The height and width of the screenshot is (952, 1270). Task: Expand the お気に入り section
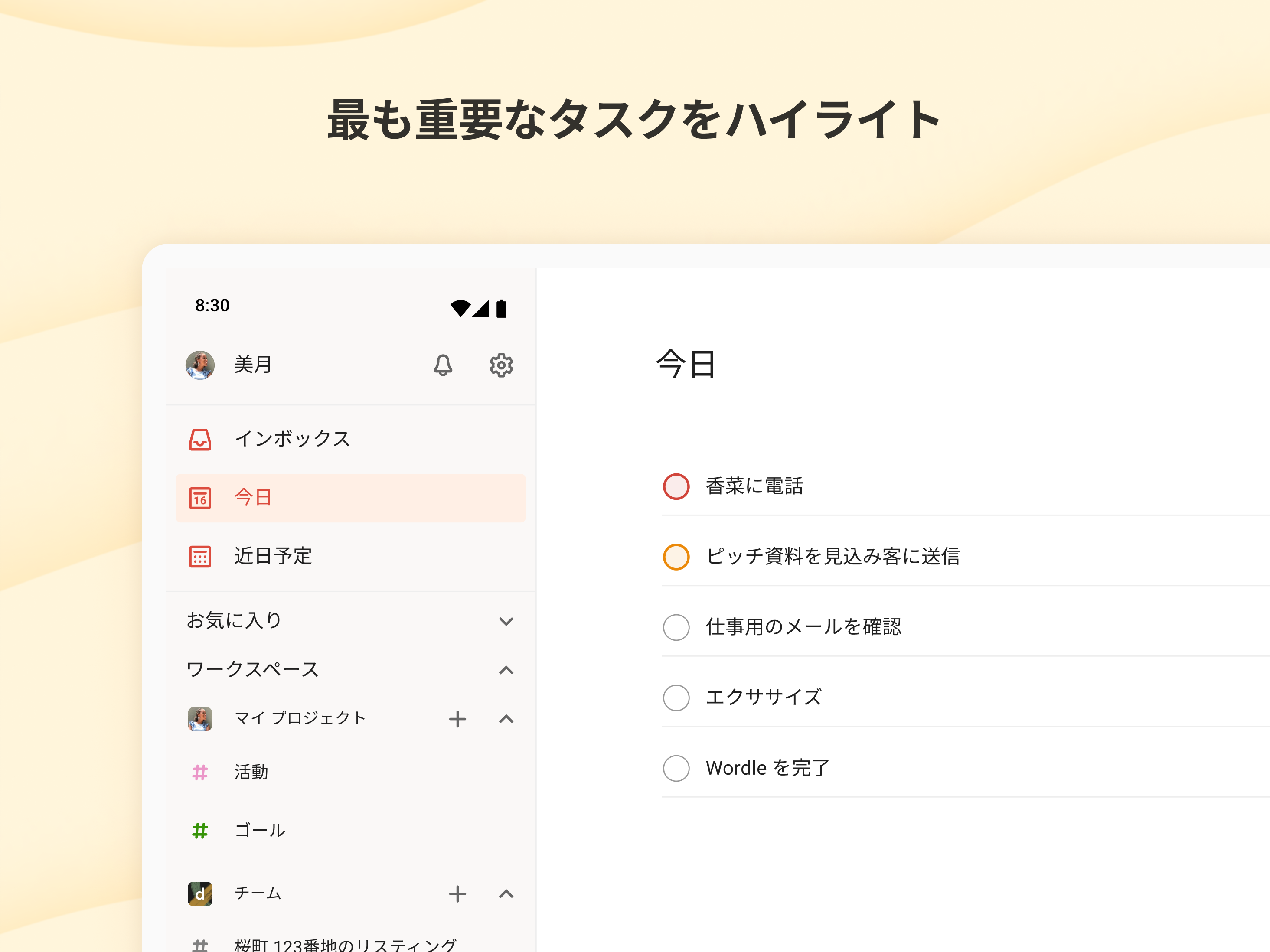pos(506,621)
